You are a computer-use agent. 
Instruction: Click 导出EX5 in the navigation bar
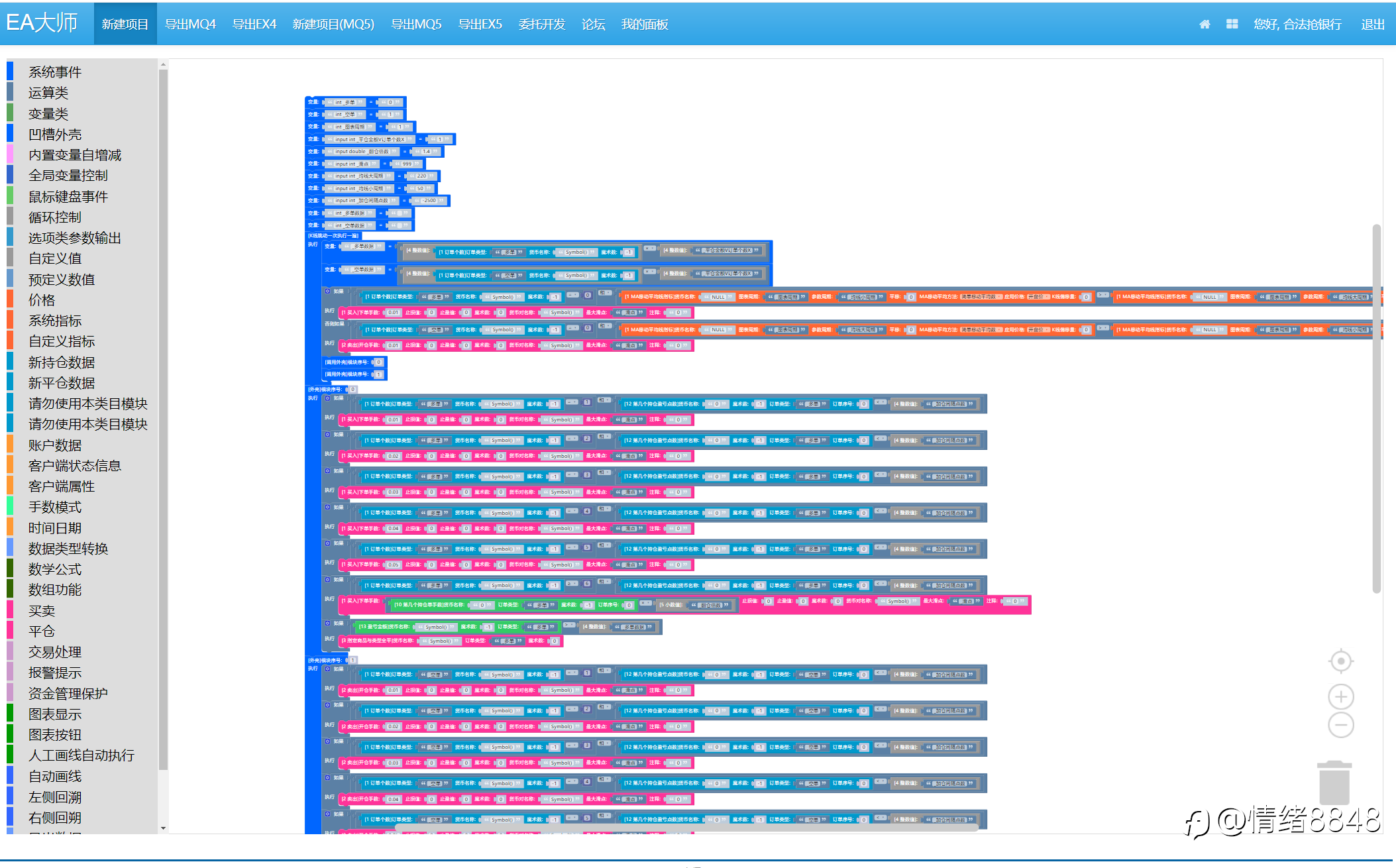pos(480,25)
